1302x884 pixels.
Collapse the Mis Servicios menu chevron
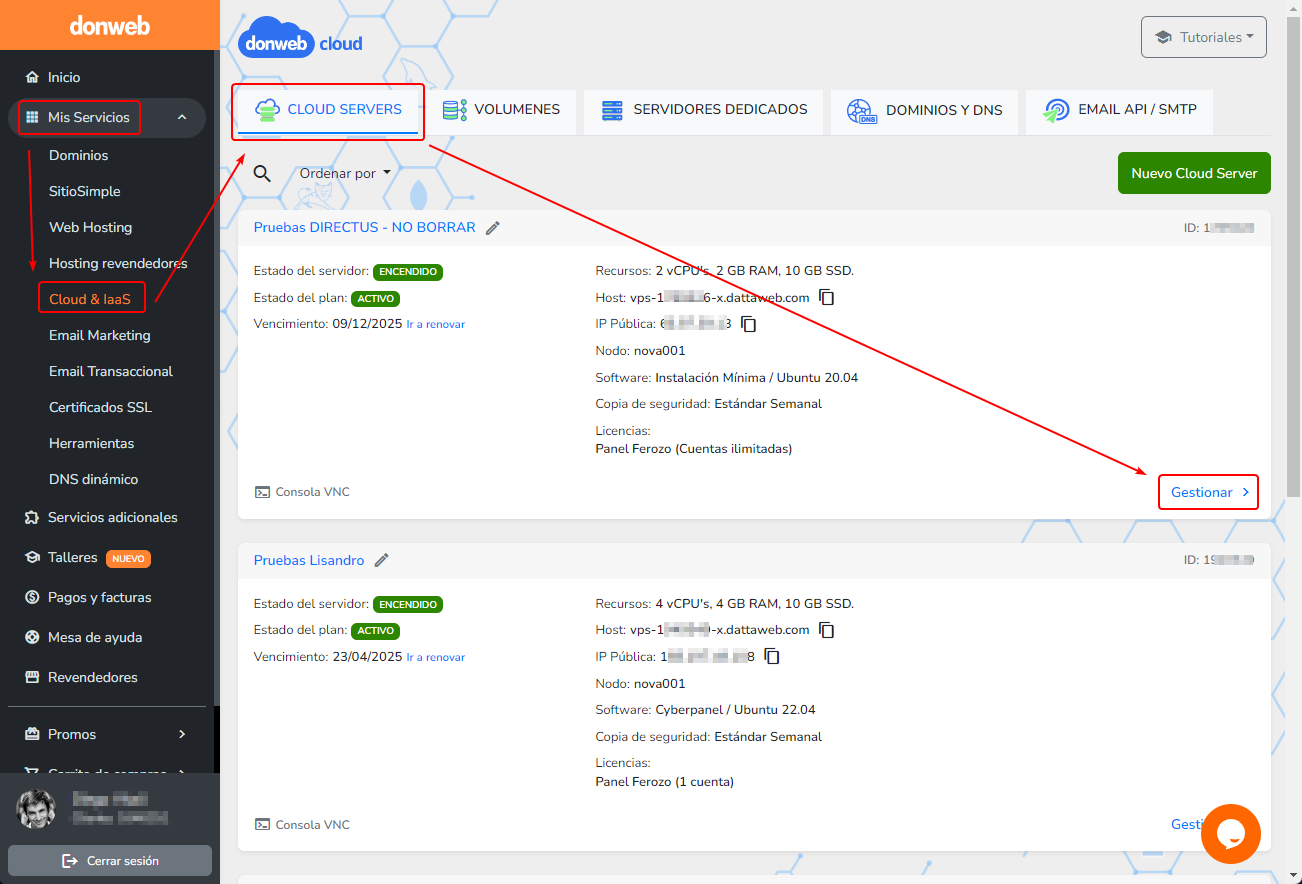[182, 117]
